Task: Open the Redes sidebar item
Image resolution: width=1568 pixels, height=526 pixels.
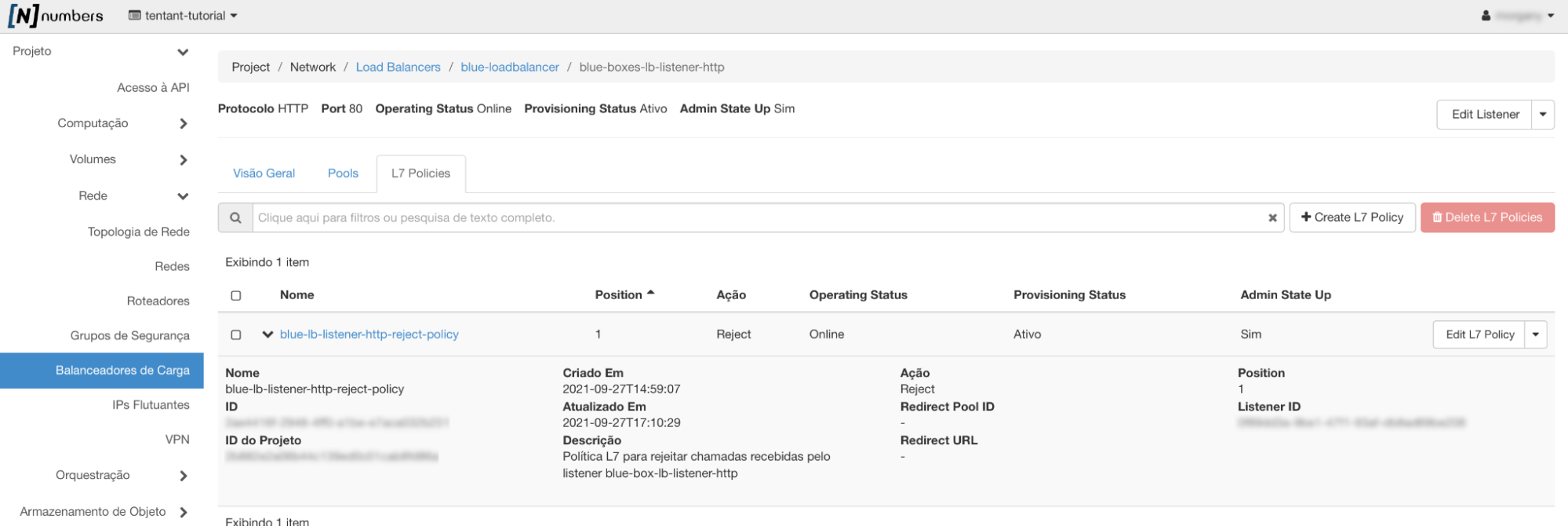Action: [172, 266]
